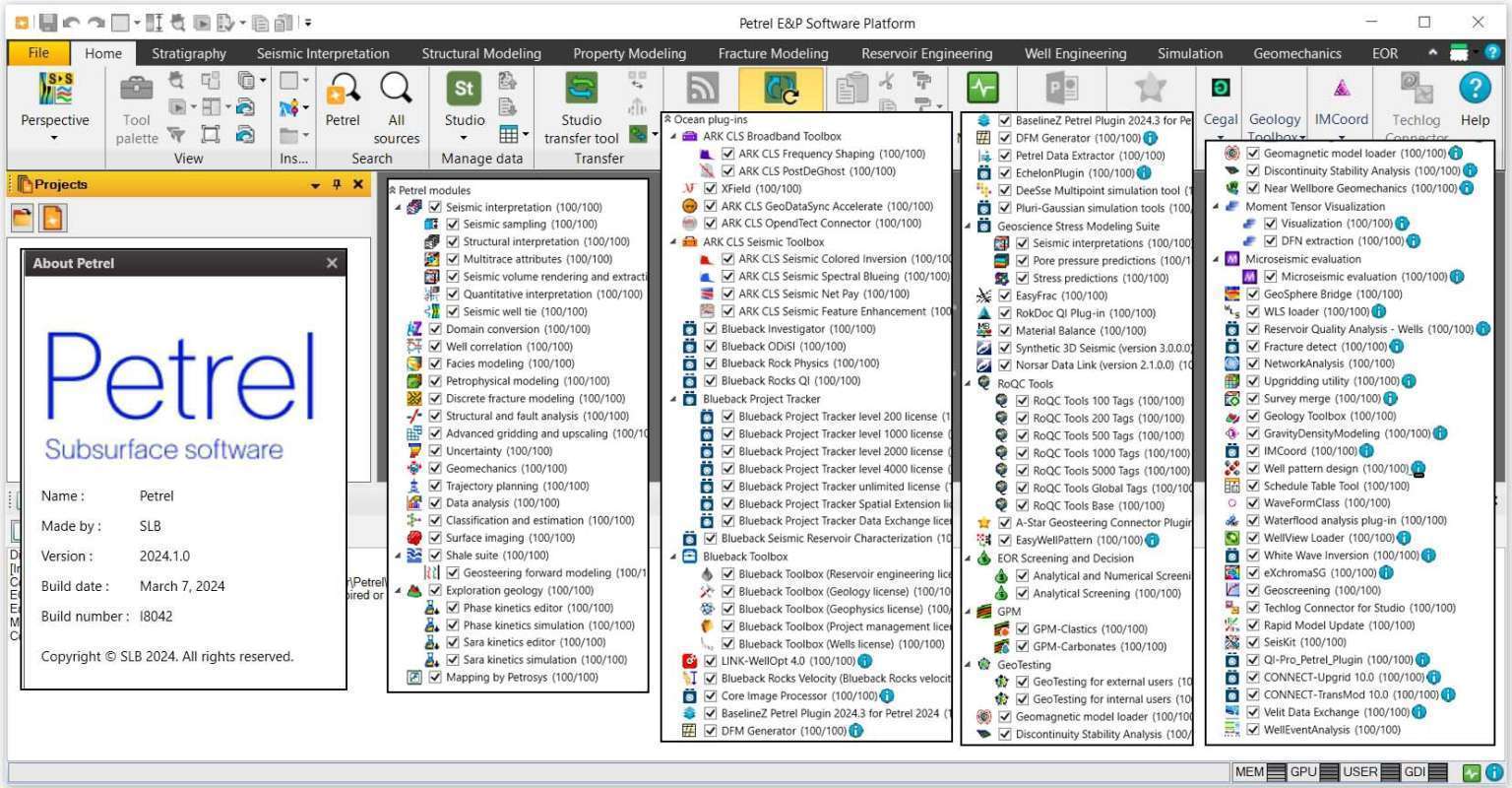This screenshot has width=1512, height=788.
Task: Switch to the Seismic Interpretation tab
Action: [x=323, y=53]
